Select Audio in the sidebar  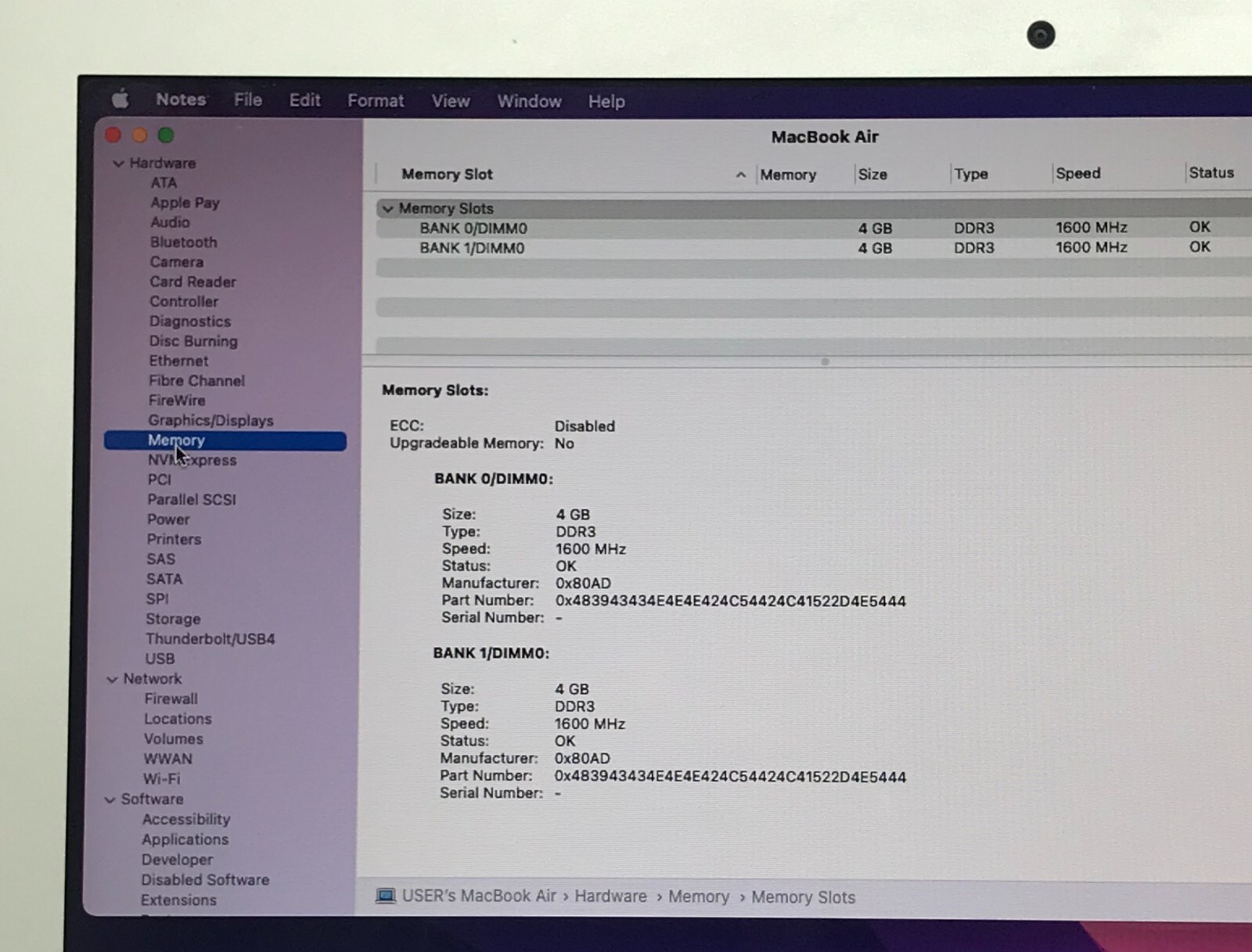(170, 222)
